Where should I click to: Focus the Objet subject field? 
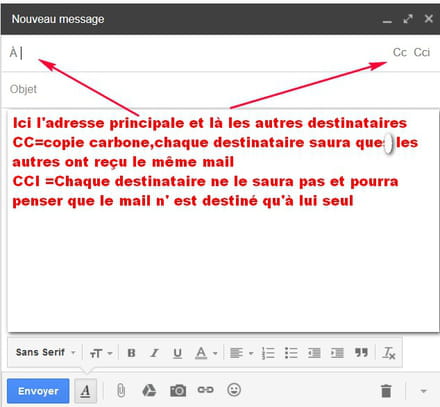pos(220,89)
